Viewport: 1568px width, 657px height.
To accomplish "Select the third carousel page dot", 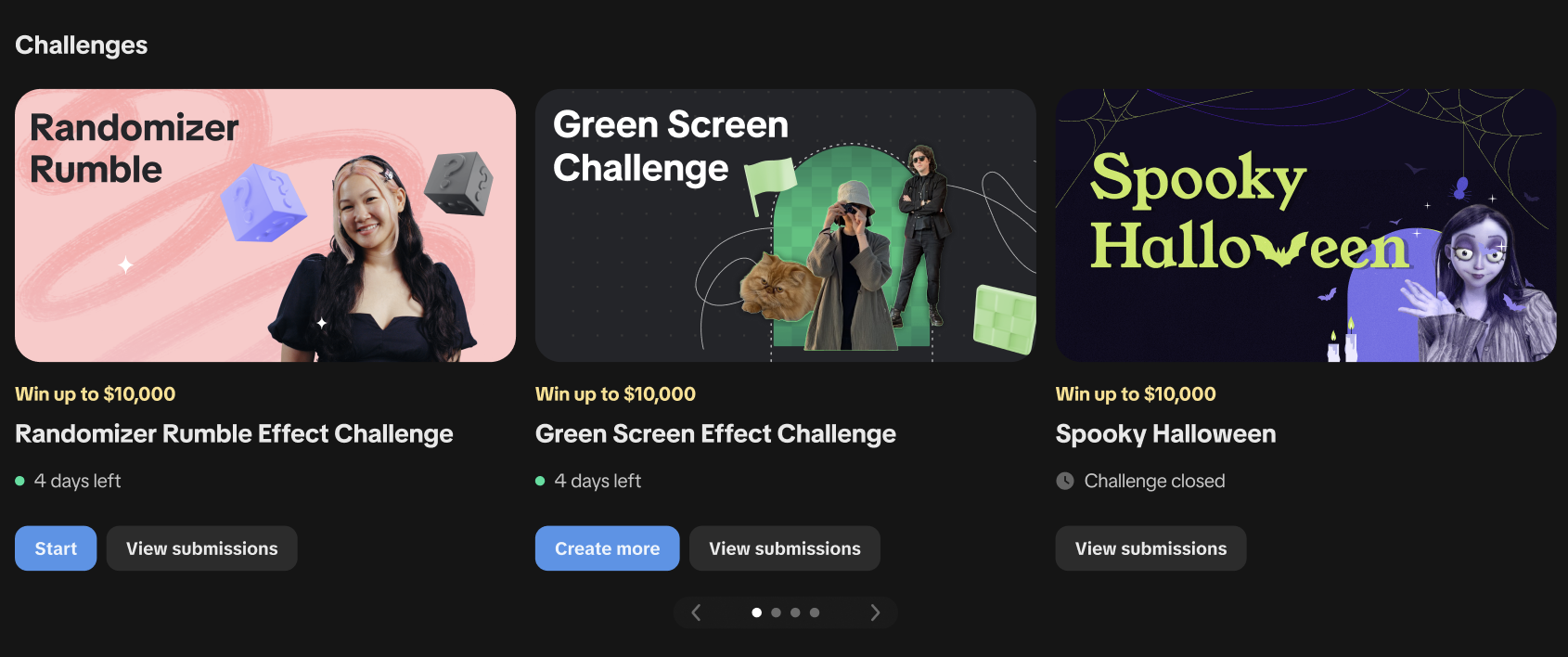I will (795, 612).
